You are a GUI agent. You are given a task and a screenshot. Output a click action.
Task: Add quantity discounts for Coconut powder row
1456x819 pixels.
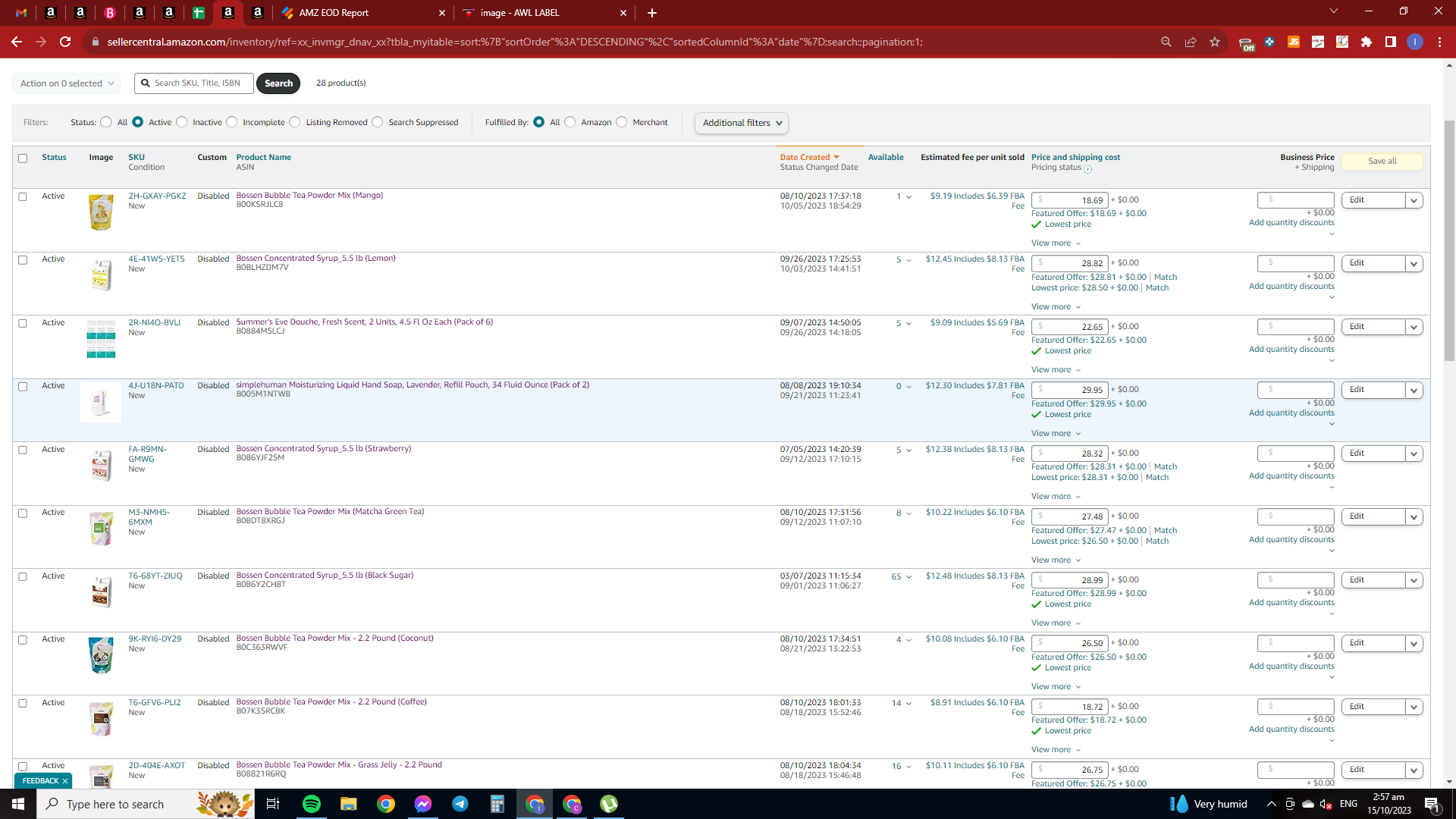tap(1291, 667)
